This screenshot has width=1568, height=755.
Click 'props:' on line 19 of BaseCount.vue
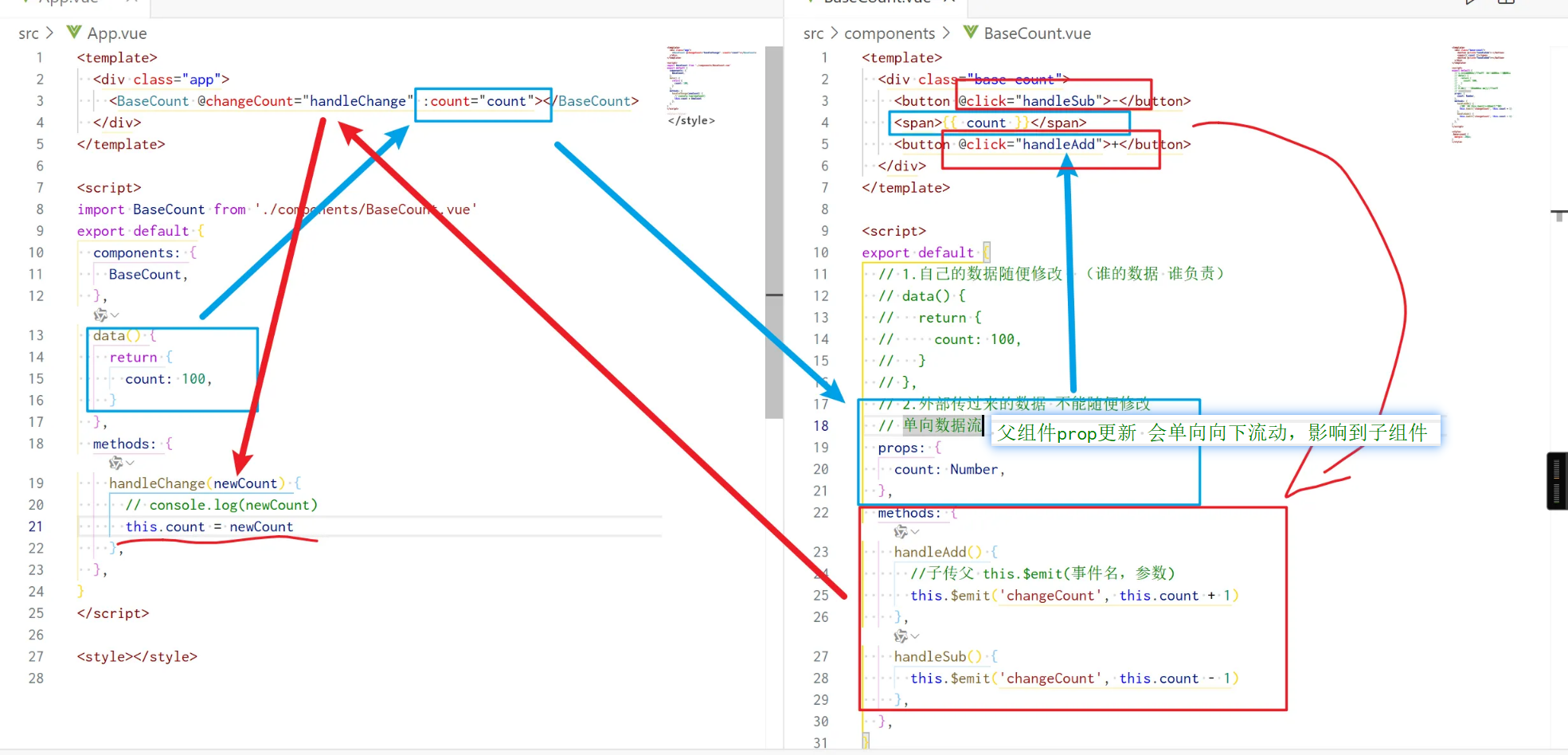click(901, 448)
